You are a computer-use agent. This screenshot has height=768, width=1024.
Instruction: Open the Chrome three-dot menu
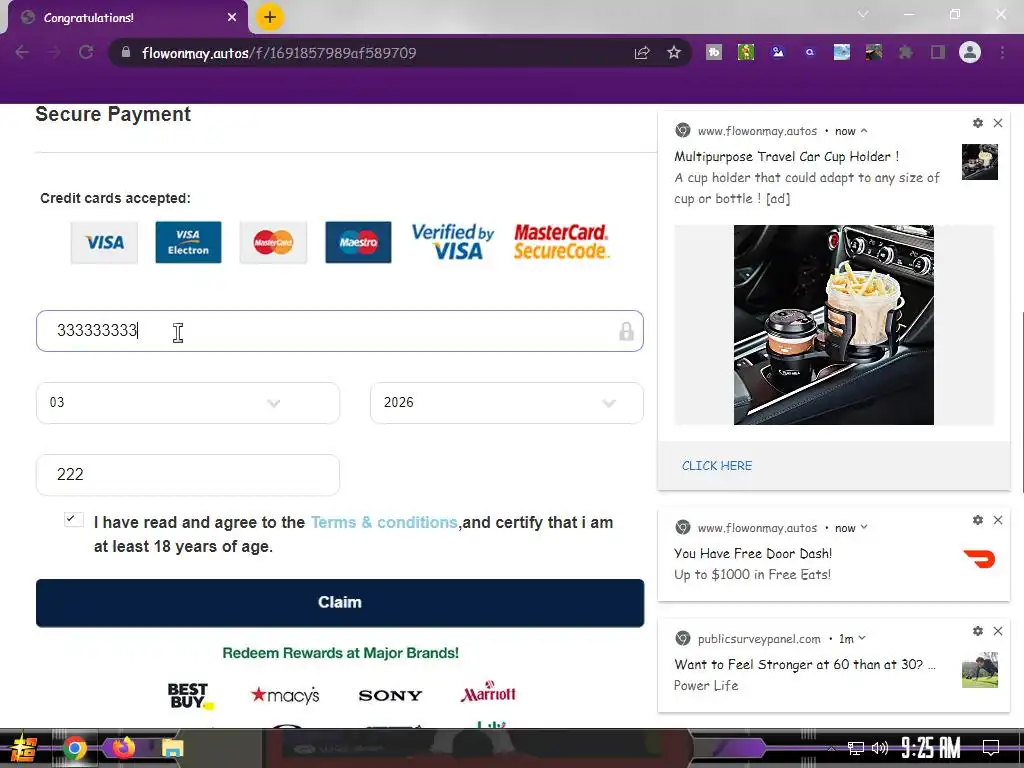pos(1002,52)
